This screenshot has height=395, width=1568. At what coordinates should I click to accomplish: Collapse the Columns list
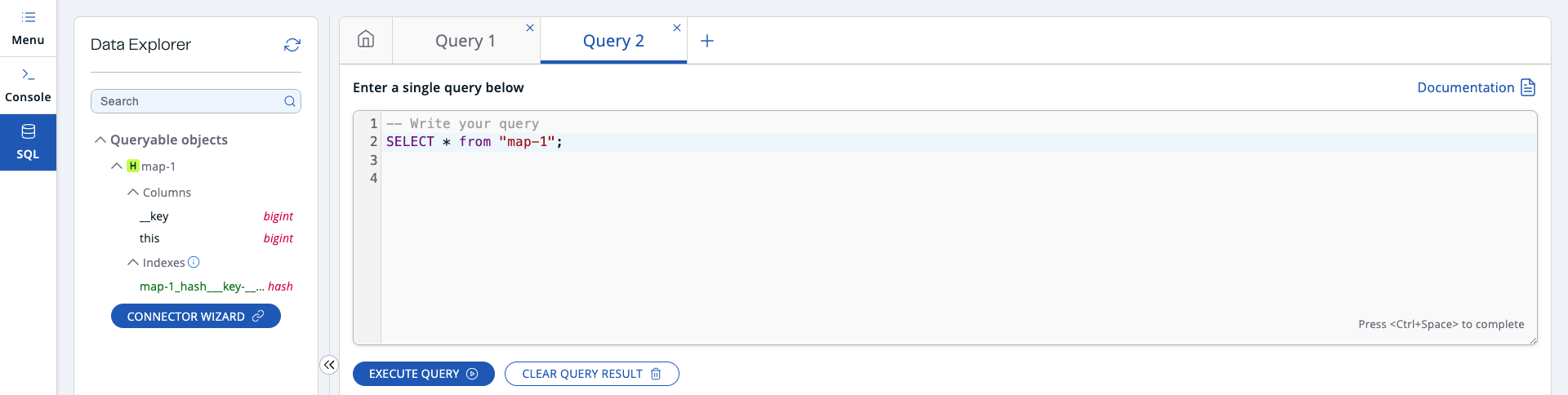[x=133, y=192]
